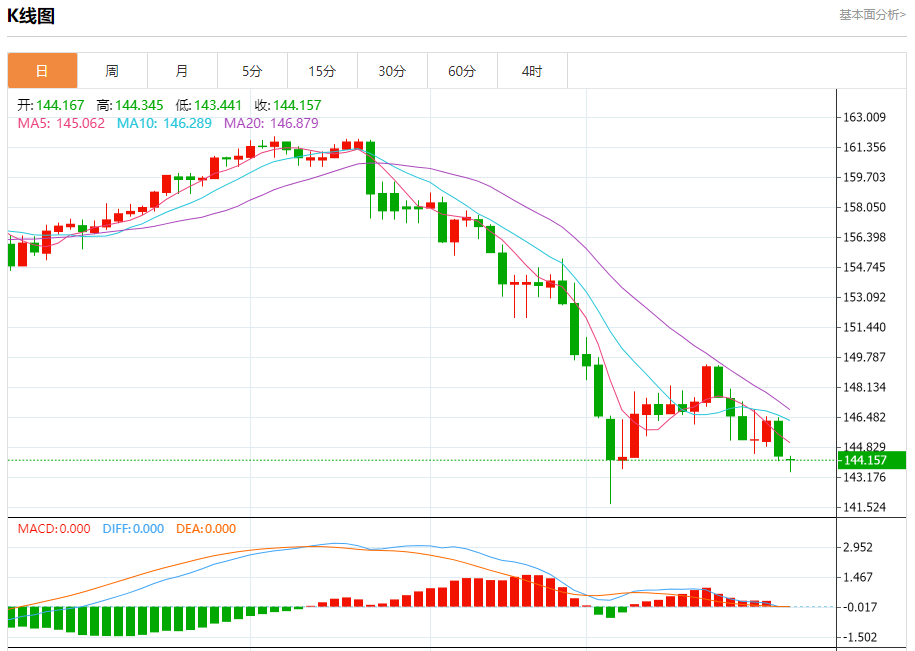Select the 日 daily chart tab
The width and height of the screenshot is (915, 651).
[x=42, y=71]
